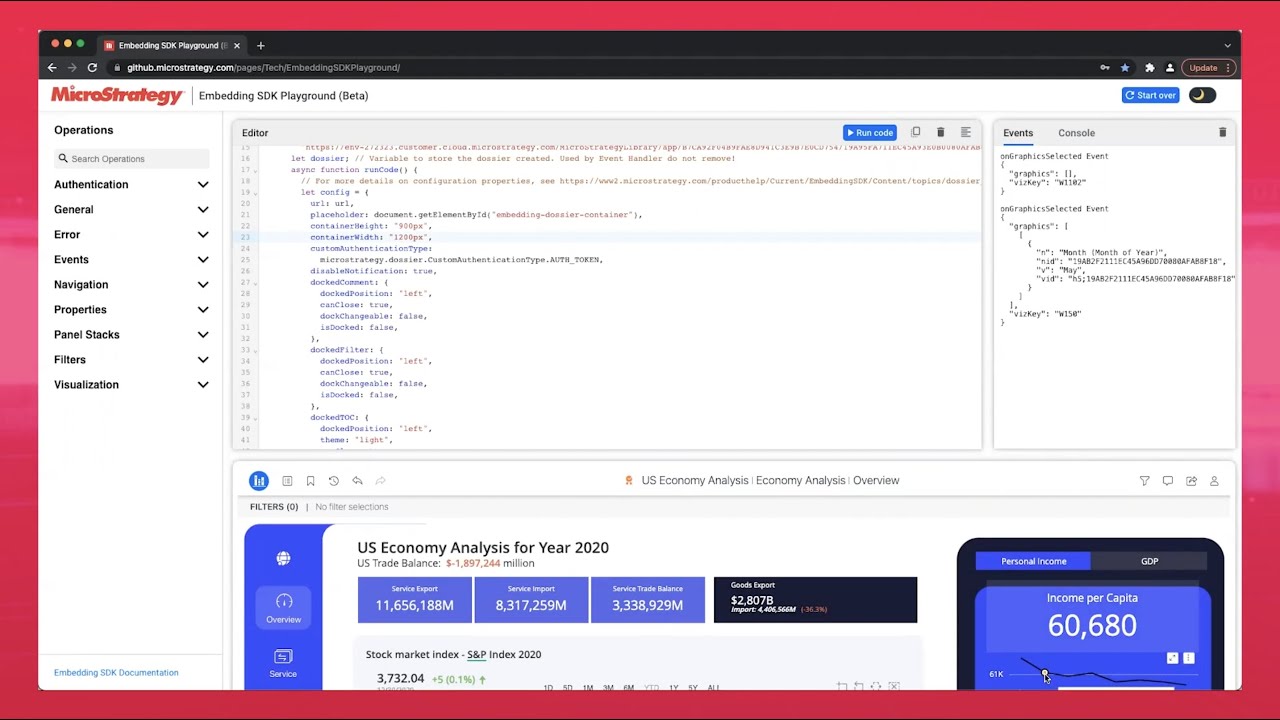The width and height of the screenshot is (1280, 720).
Task: Expand the Panel Stacks operations section
Action: [x=131, y=335]
